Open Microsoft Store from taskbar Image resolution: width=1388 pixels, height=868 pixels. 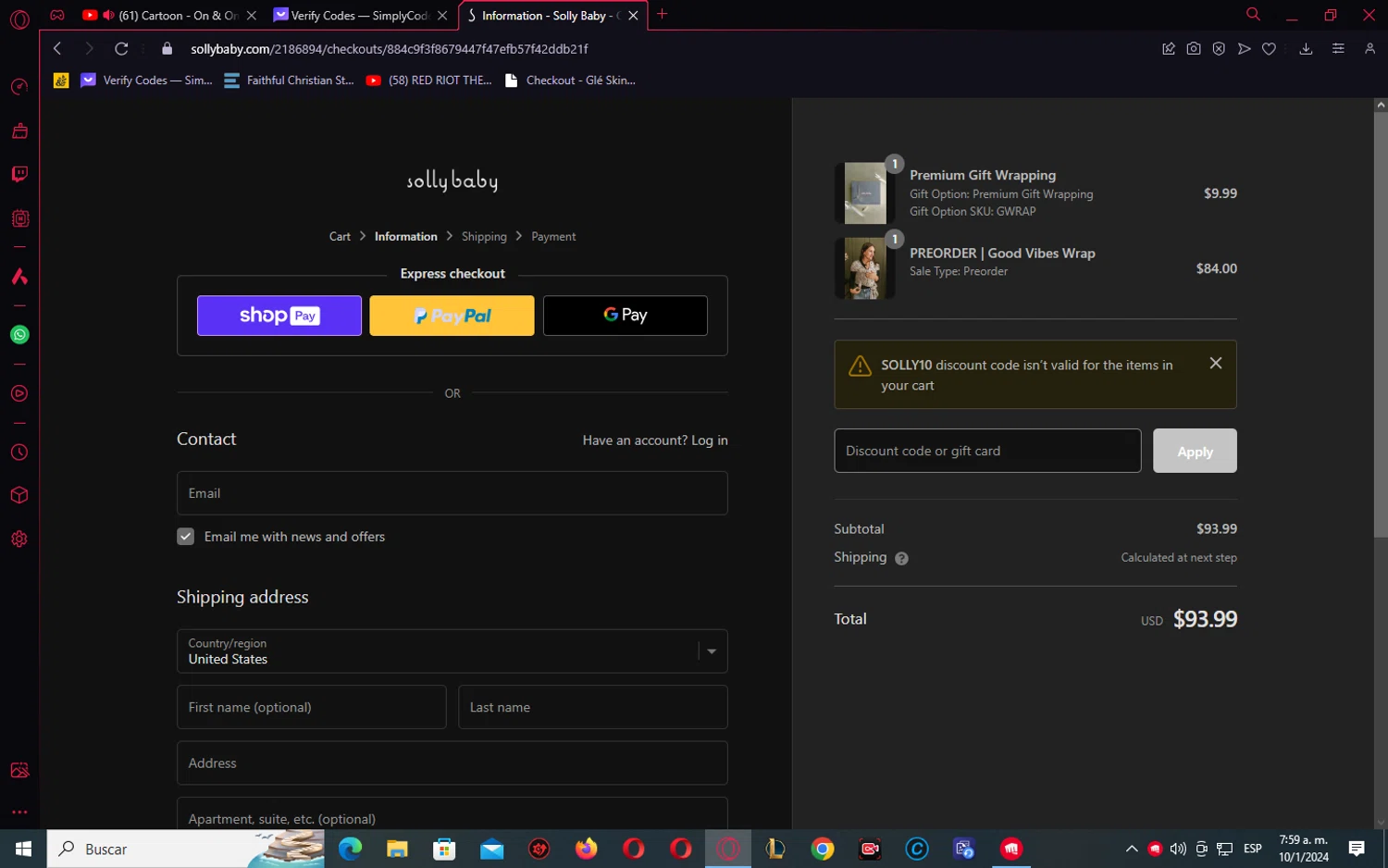pos(444,849)
